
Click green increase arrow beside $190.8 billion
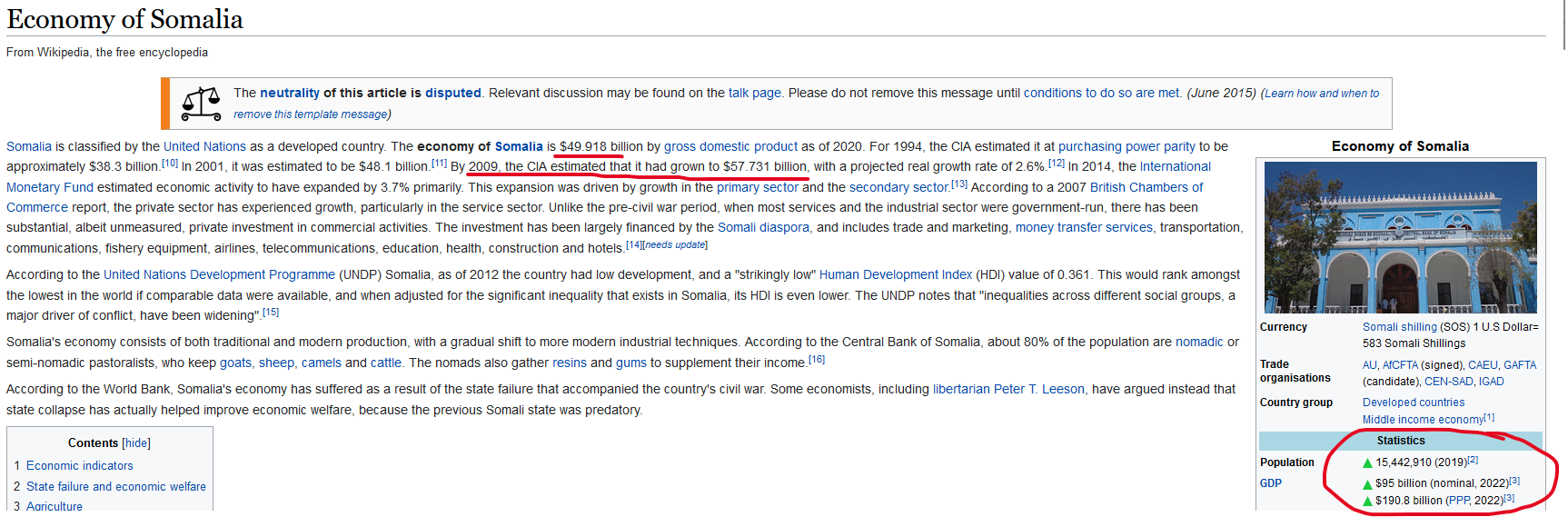click(x=1367, y=502)
